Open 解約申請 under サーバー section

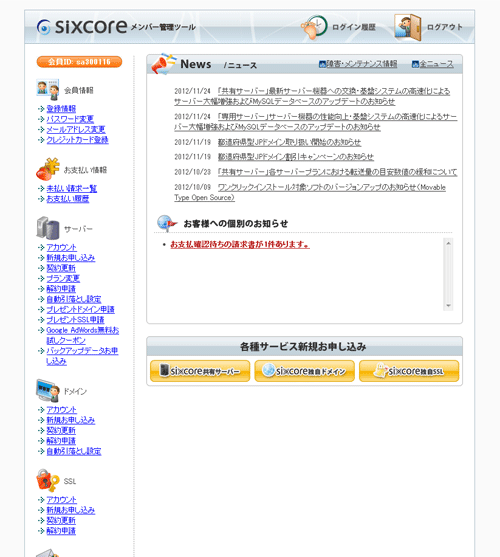click(x=61, y=288)
